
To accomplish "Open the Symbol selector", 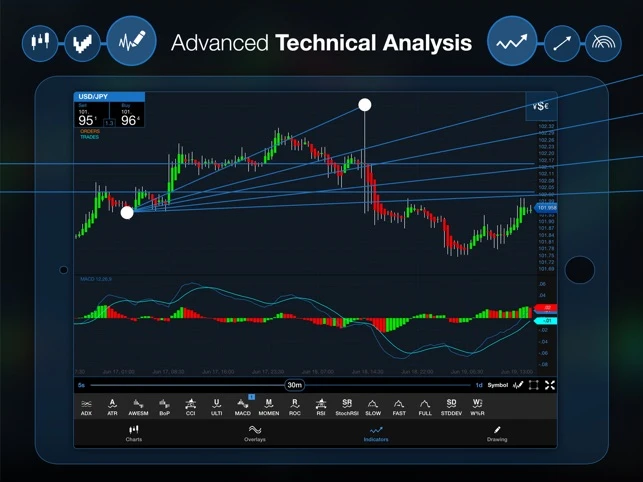I will tap(497, 385).
